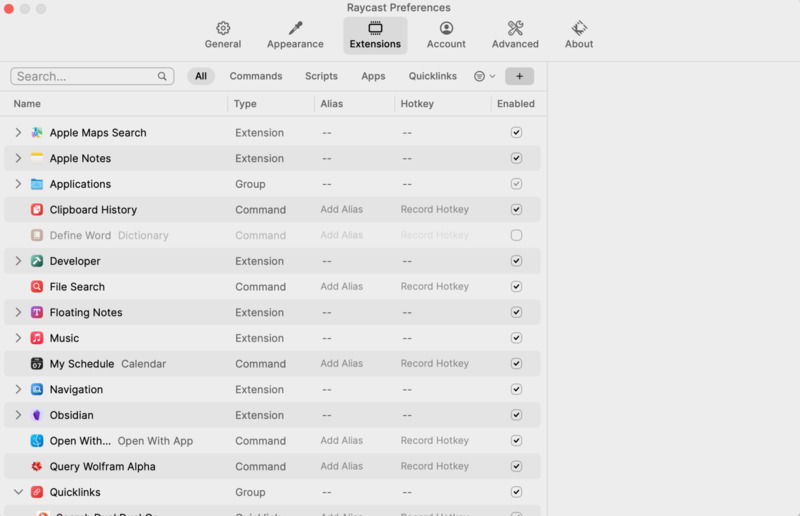This screenshot has height=516, width=800.
Task: Switch to the Commands filter tab
Action: (x=256, y=76)
